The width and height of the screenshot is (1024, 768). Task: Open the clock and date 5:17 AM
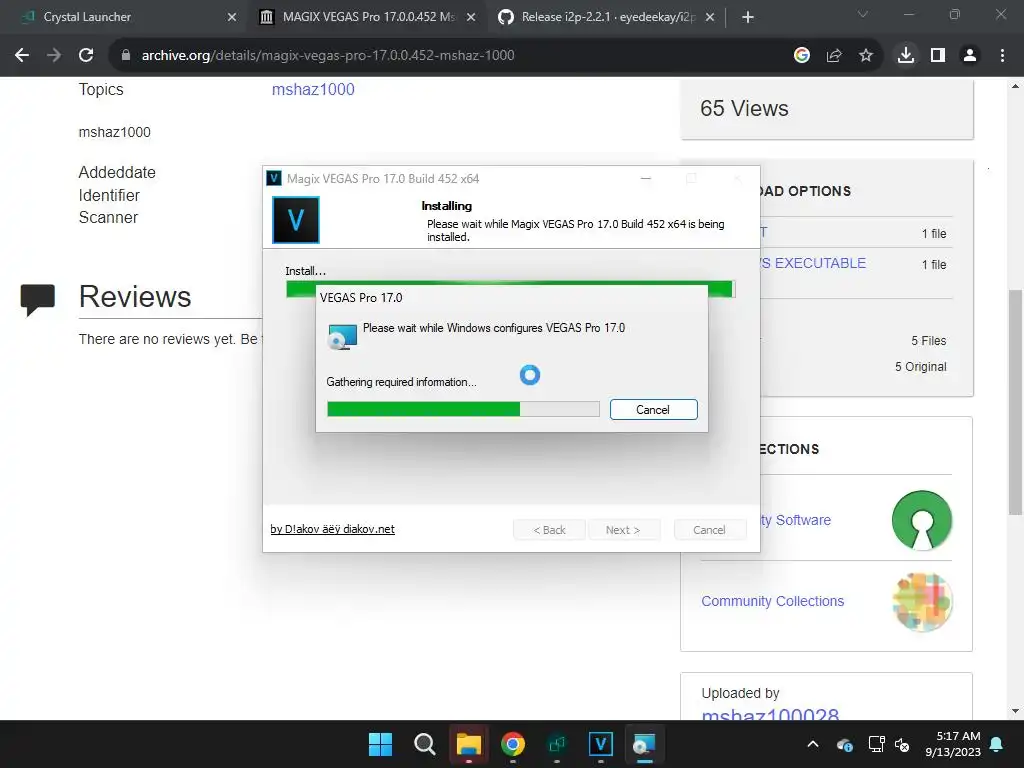tap(953, 744)
